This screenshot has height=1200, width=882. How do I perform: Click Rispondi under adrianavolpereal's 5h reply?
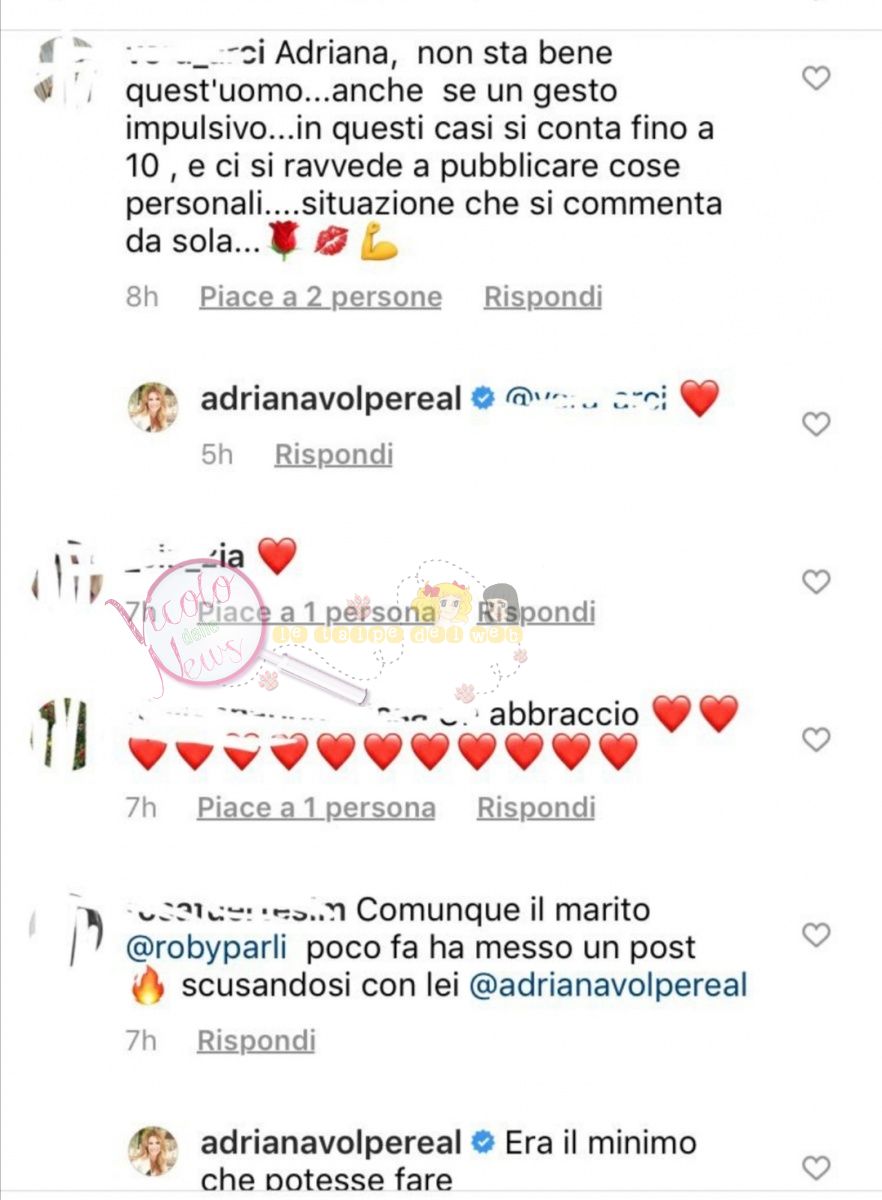pos(334,454)
